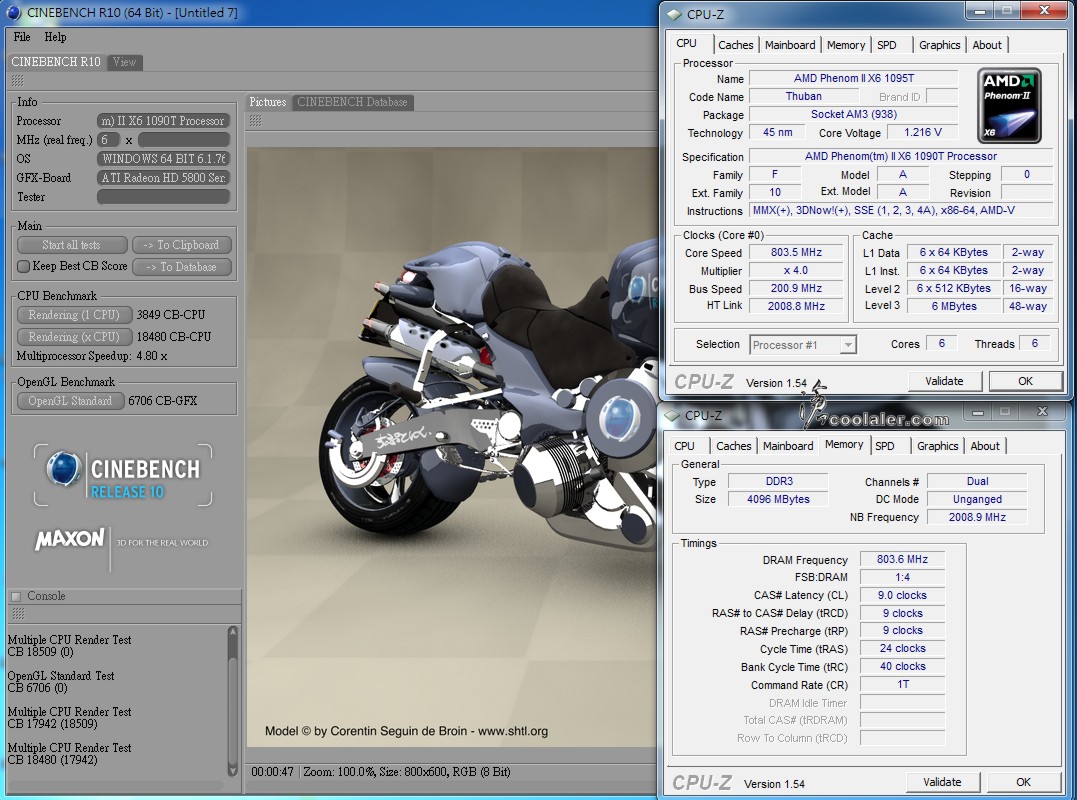Click grip handle below the Pictures tab
This screenshot has height=800, width=1077.
pyautogui.click(x=256, y=121)
